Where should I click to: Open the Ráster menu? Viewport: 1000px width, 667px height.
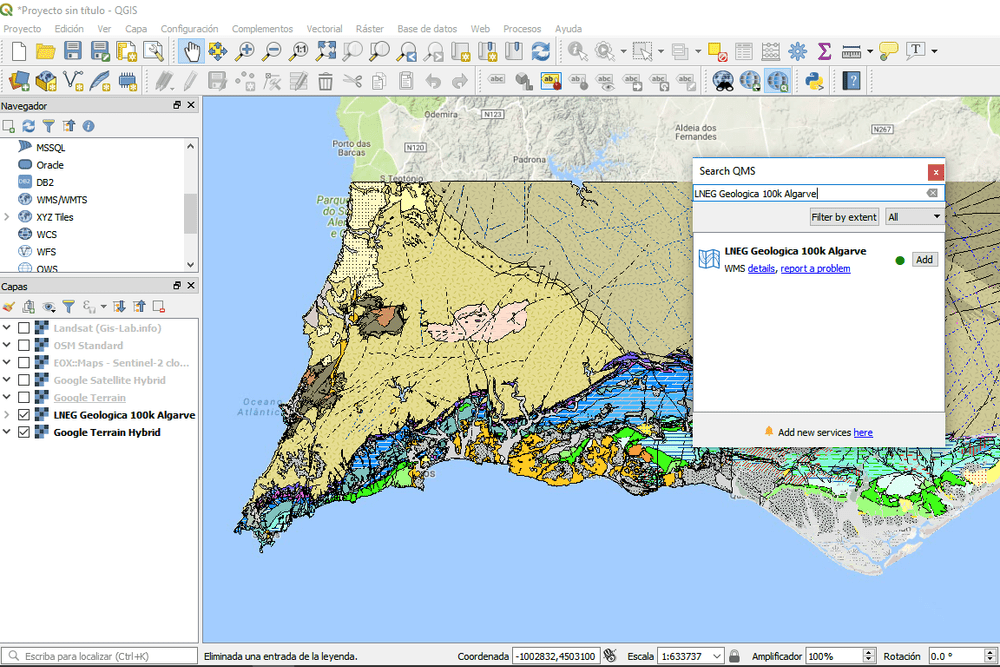coord(369,28)
